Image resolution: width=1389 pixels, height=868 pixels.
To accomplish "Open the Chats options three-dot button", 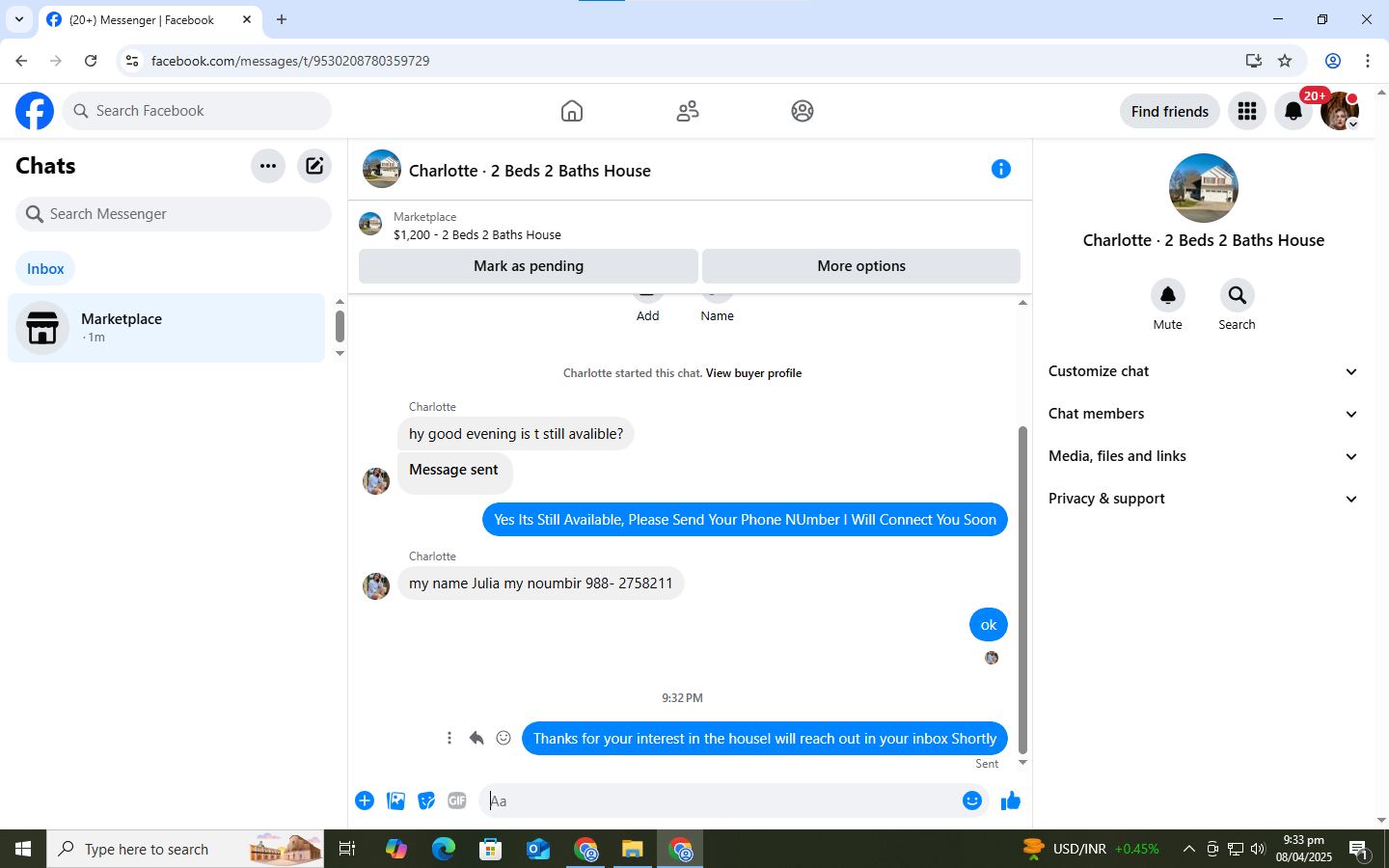I will click(x=268, y=166).
